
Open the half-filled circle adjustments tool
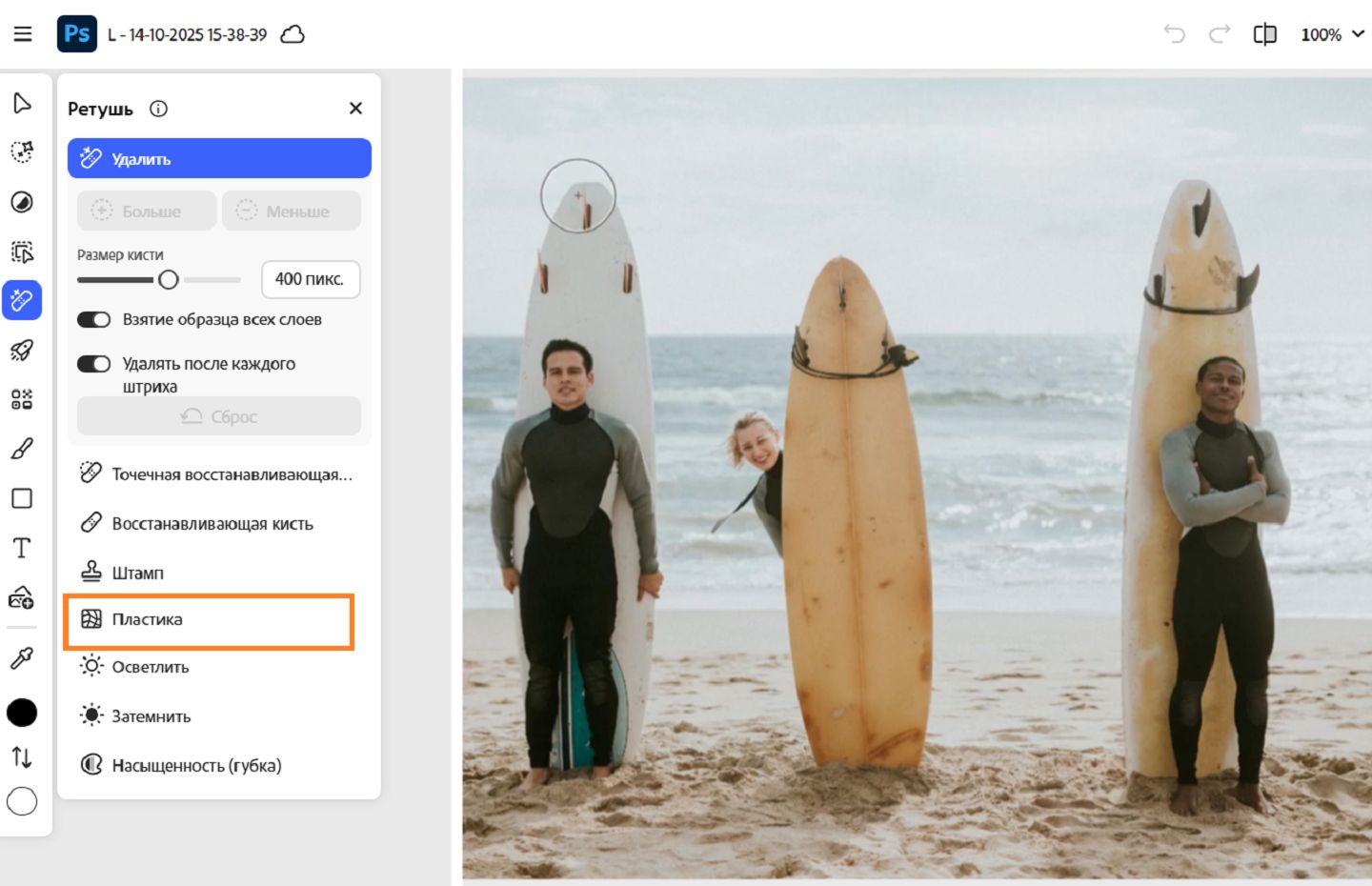pos(22,202)
